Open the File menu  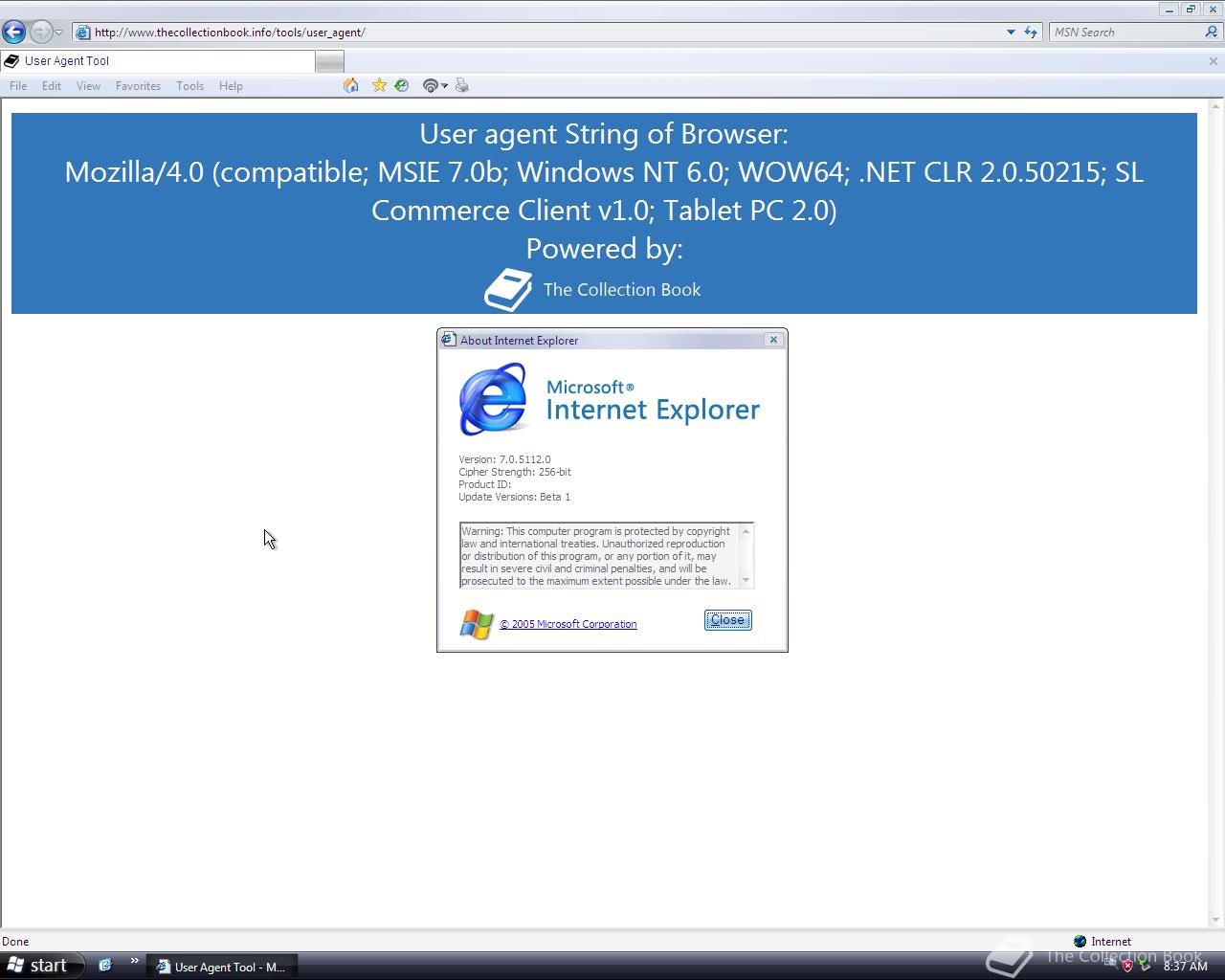pyautogui.click(x=18, y=85)
